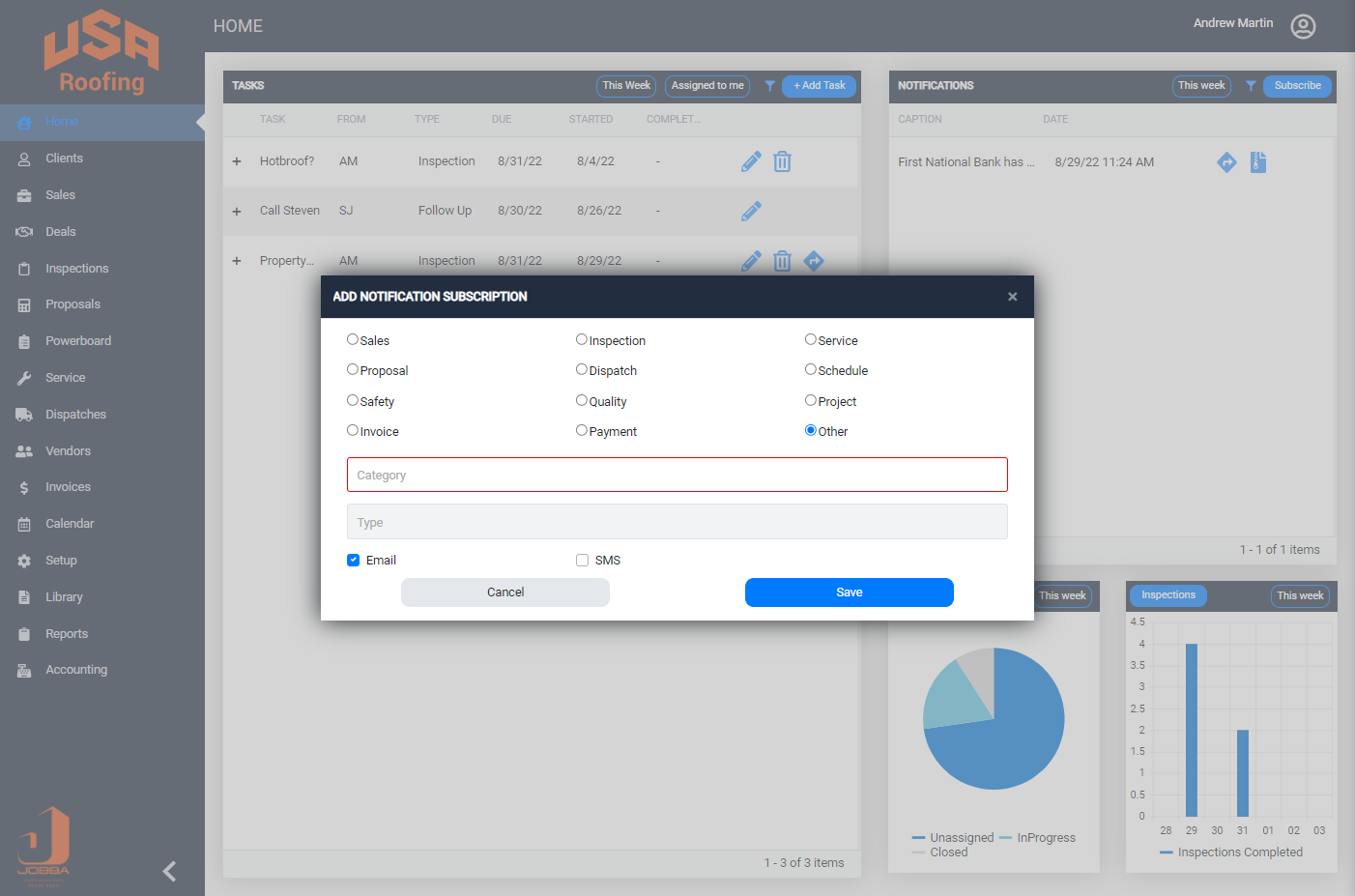Screen dimensions: 1355x896
Task: Enable the SMS checkbox
Action: (x=582, y=561)
